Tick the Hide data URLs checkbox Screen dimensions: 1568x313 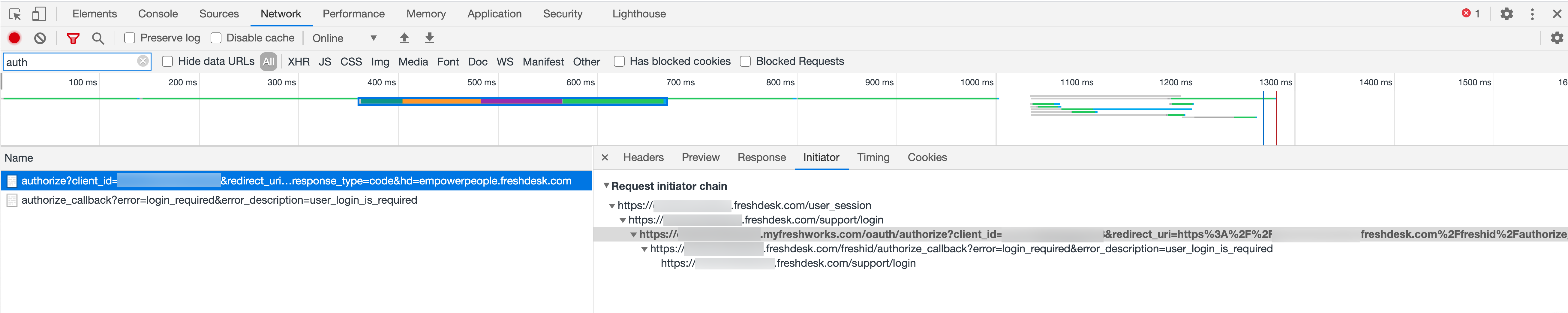167,61
